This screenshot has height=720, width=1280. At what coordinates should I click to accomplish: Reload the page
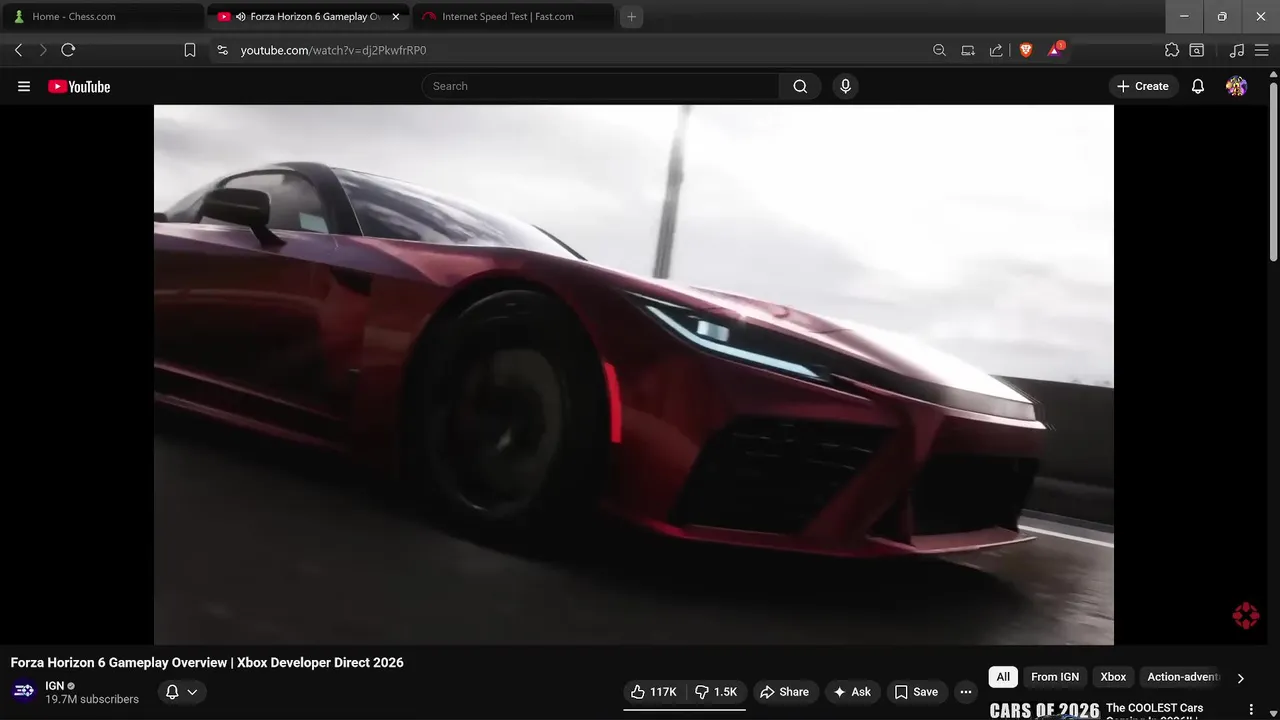pos(68,50)
